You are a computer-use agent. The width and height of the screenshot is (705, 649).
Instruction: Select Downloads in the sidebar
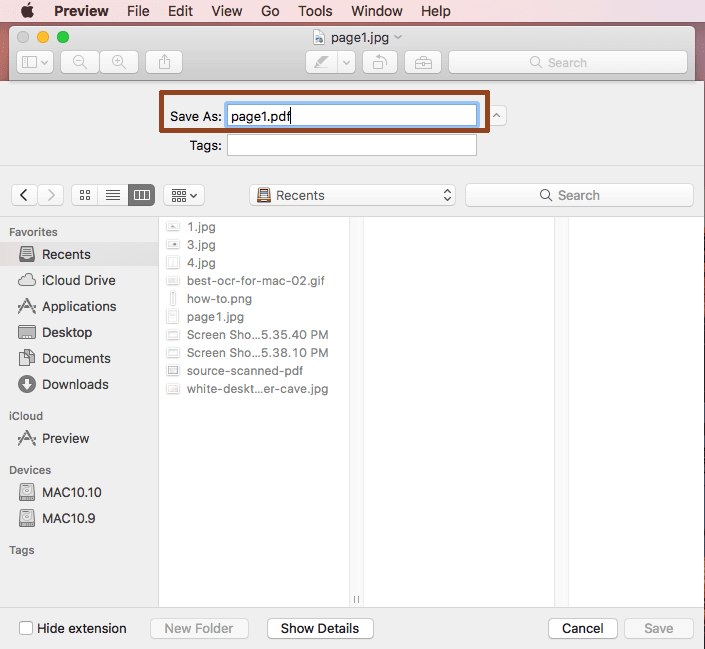tap(79, 385)
